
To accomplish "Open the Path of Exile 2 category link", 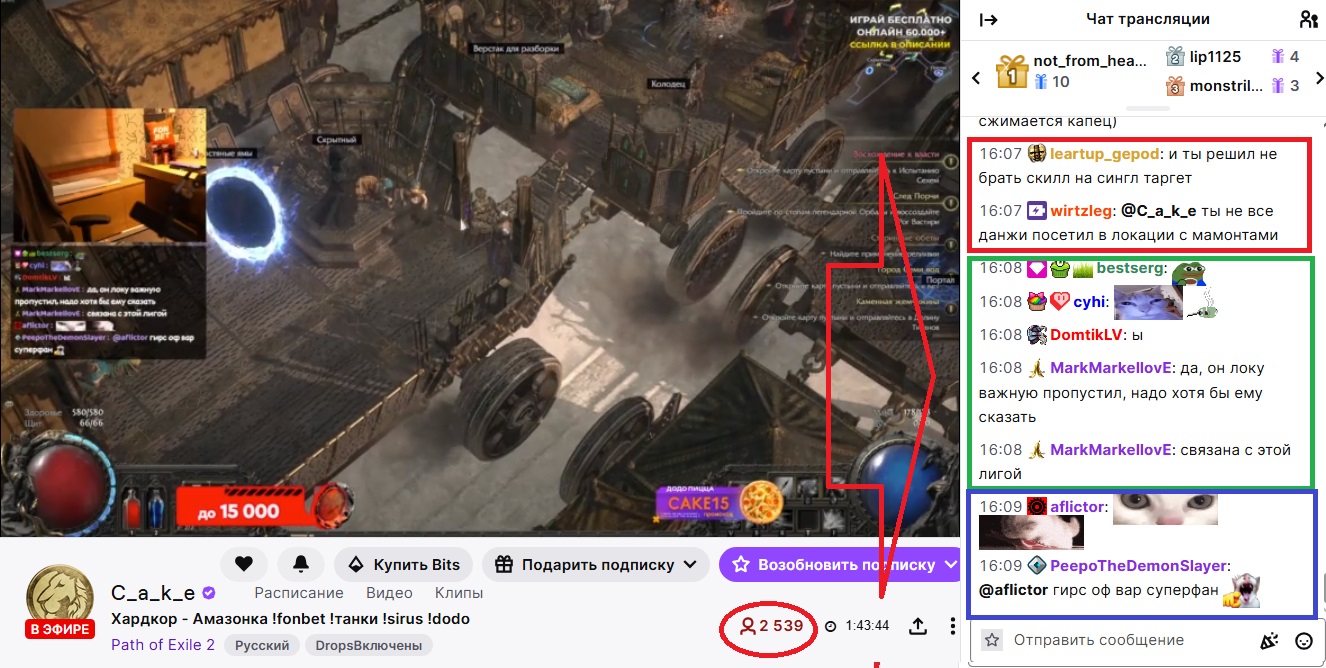I will click(163, 645).
